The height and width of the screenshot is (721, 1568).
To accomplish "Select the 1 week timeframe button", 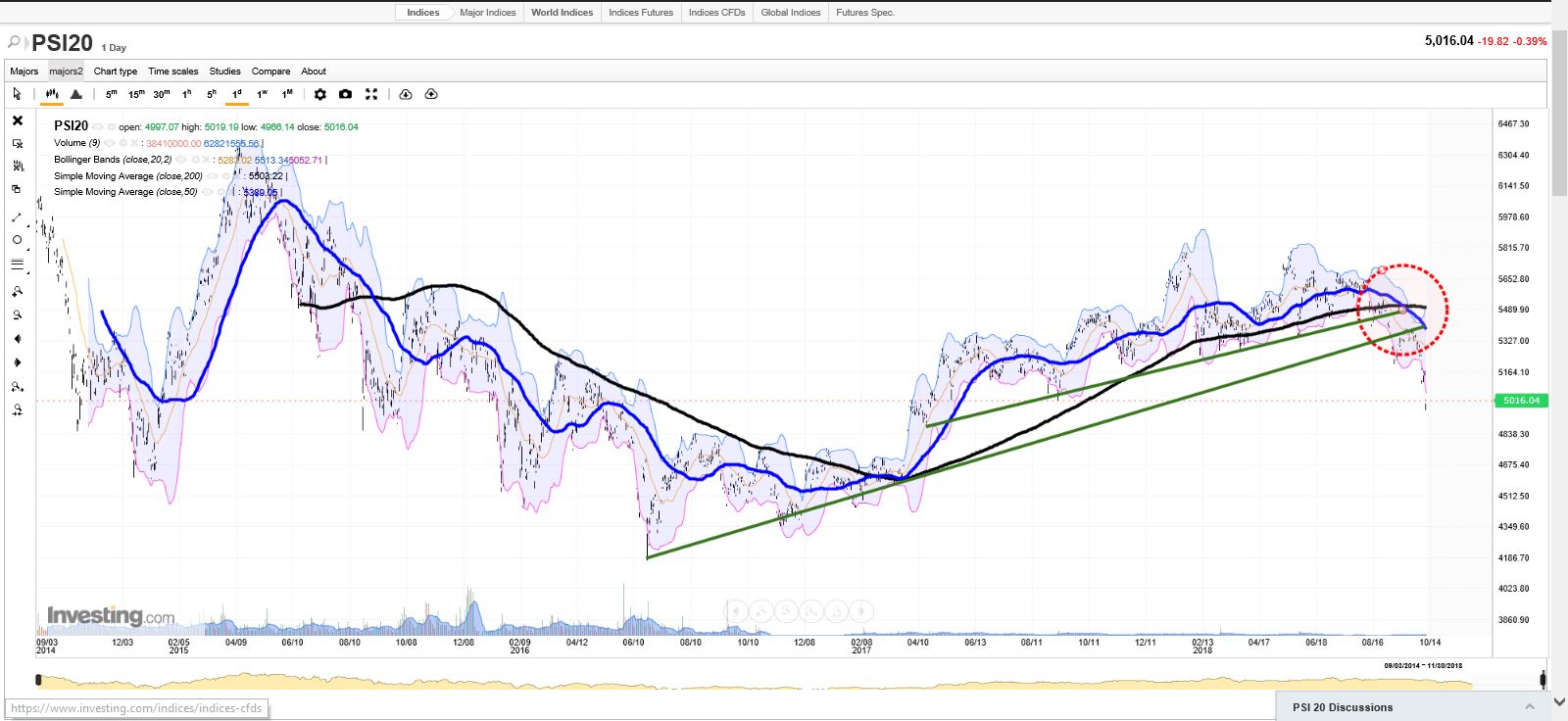I will coord(262,94).
